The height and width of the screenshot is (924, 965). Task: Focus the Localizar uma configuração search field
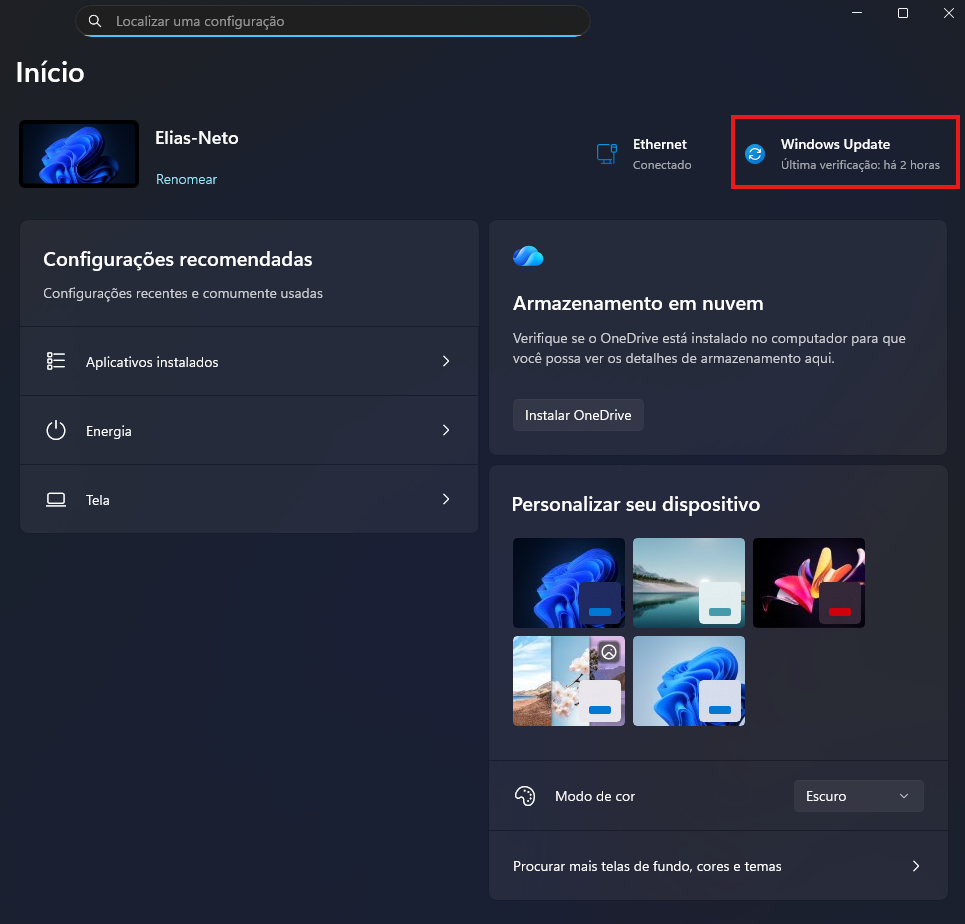click(340, 21)
